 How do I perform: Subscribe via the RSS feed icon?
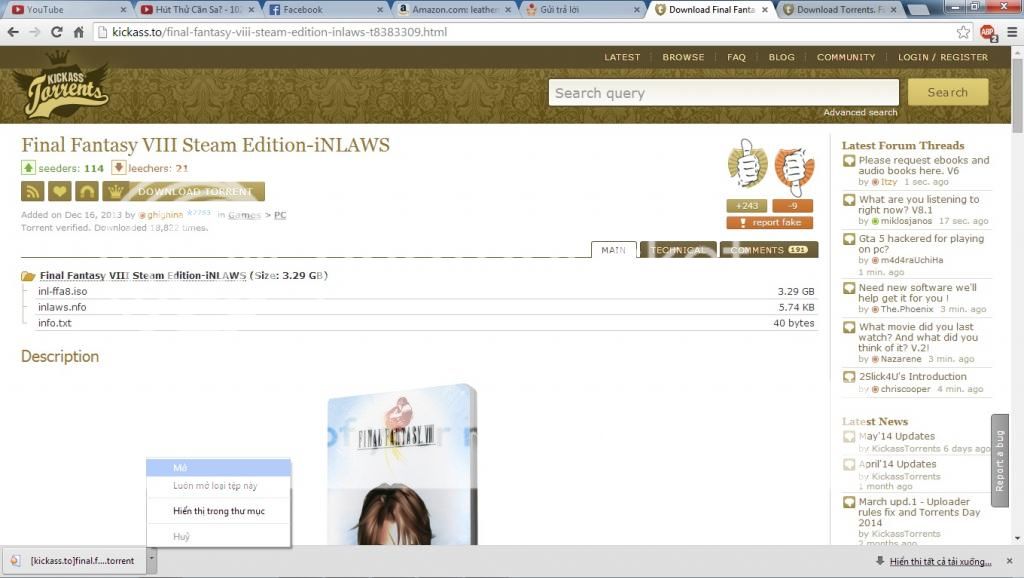click(33, 191)
